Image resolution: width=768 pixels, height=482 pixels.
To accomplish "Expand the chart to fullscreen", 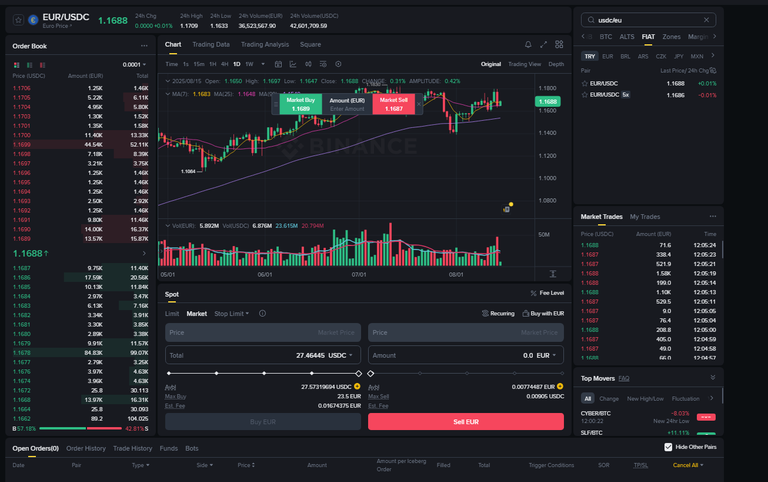I will (x=544, y=45).
